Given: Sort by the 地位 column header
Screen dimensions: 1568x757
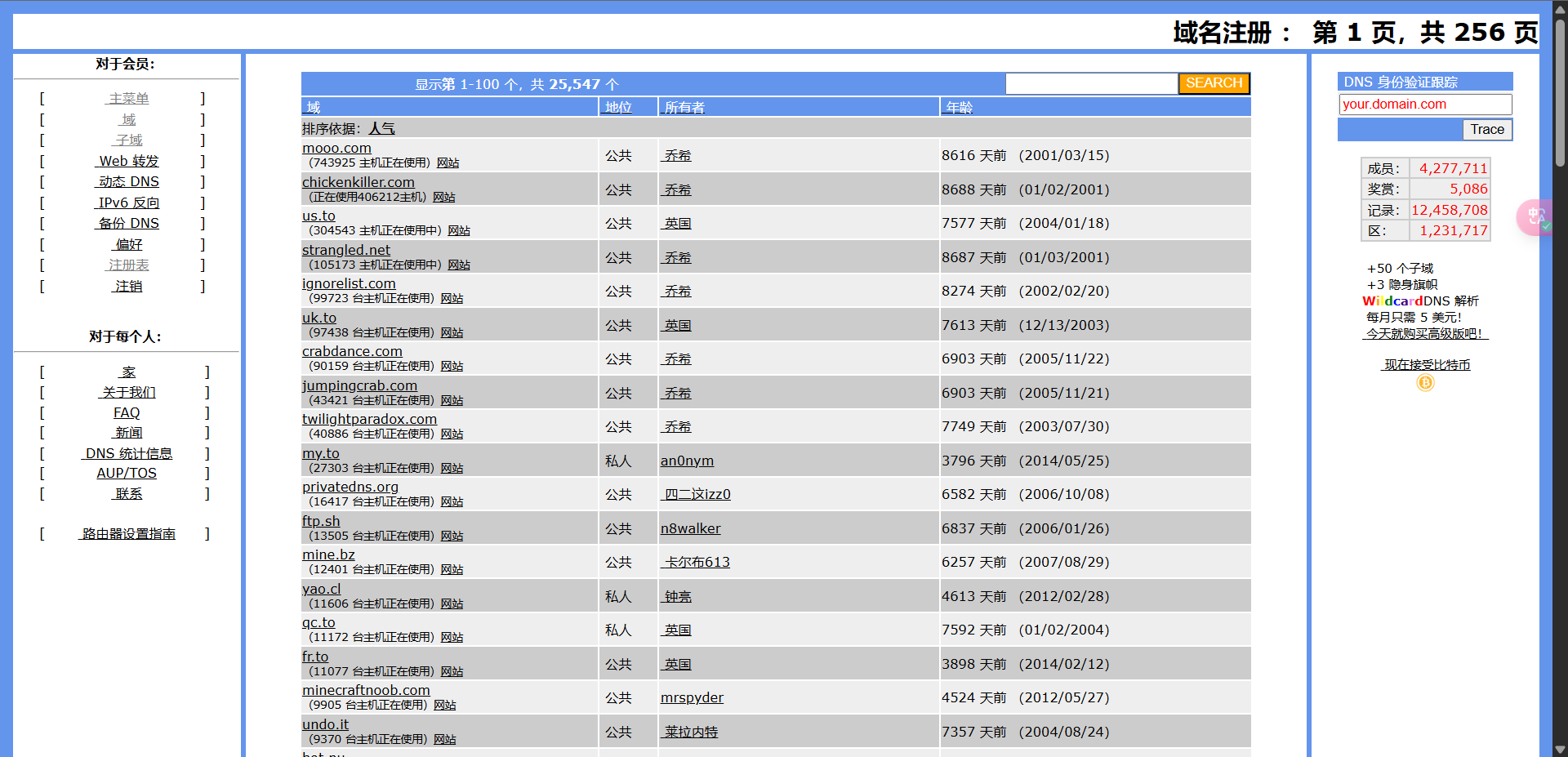Looking at the screenshot, I should 618,108.
